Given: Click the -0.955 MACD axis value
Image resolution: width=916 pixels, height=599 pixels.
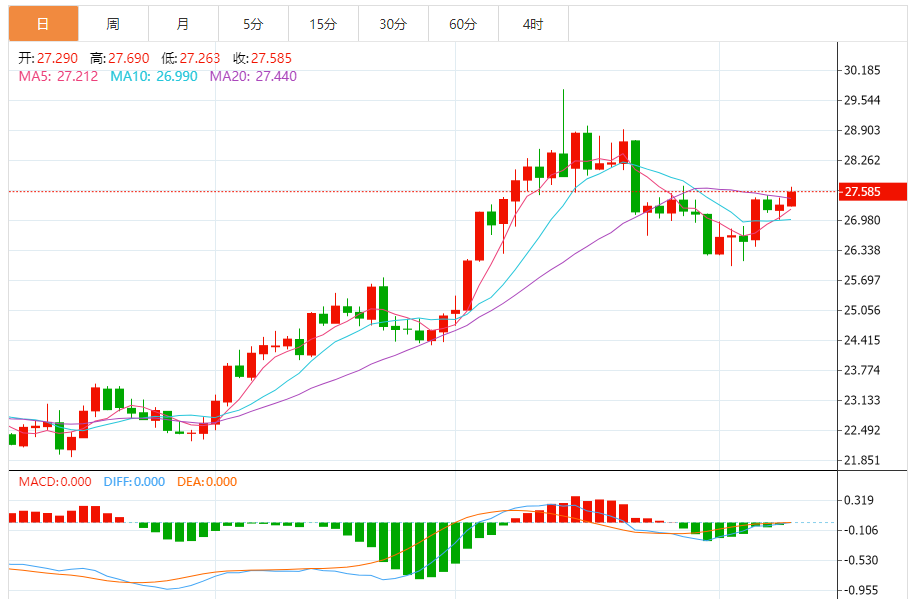Looking at the screenshot, I should [861, 590].
